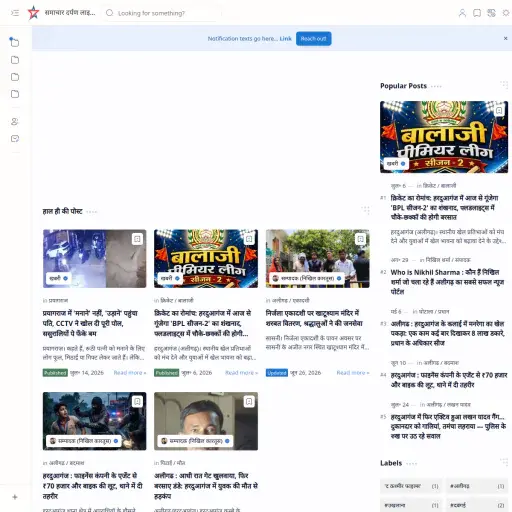Toggle the sidebar menu icon beside the logo
512x512 pixels.
pos(15,13)
